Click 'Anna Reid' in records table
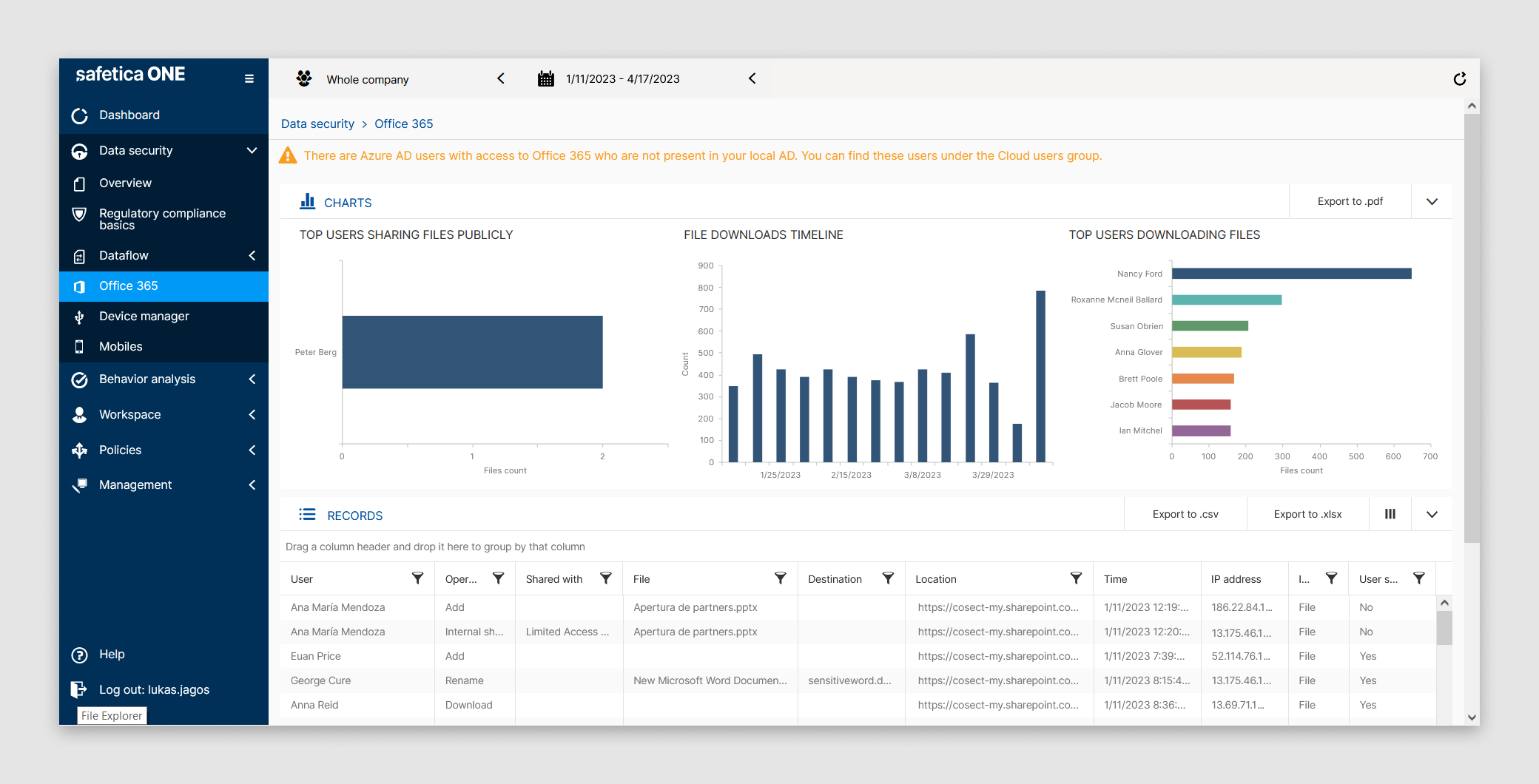This screenshot has width=1539, height=784. [x=314, y=705]
